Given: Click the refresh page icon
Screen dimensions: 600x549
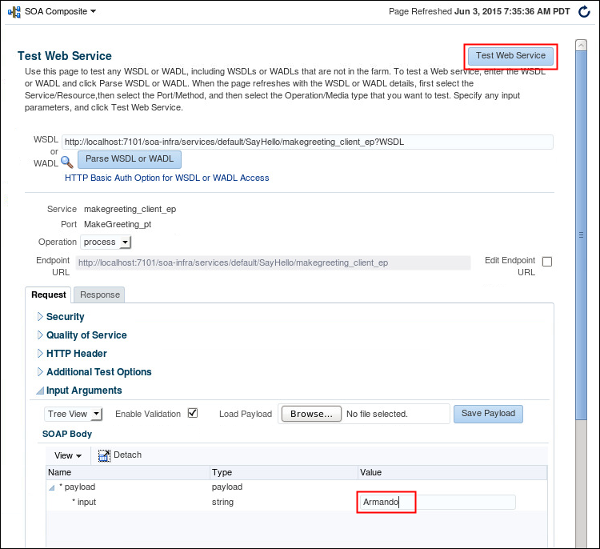Looking at the screenshot, I should pos(584,11).
